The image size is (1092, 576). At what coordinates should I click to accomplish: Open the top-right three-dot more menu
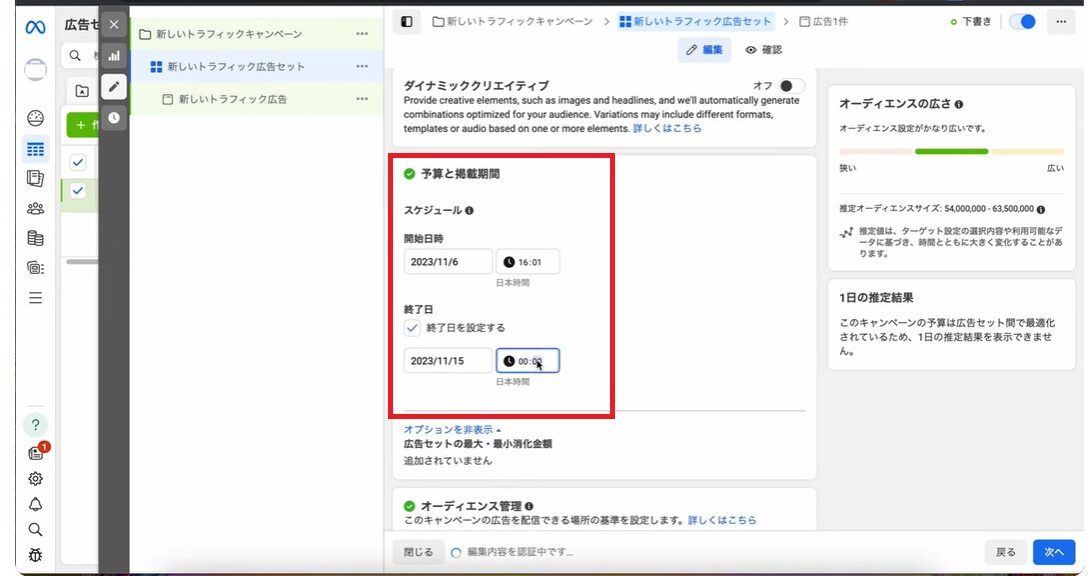pyautogui.click(x=1061, y=21)
